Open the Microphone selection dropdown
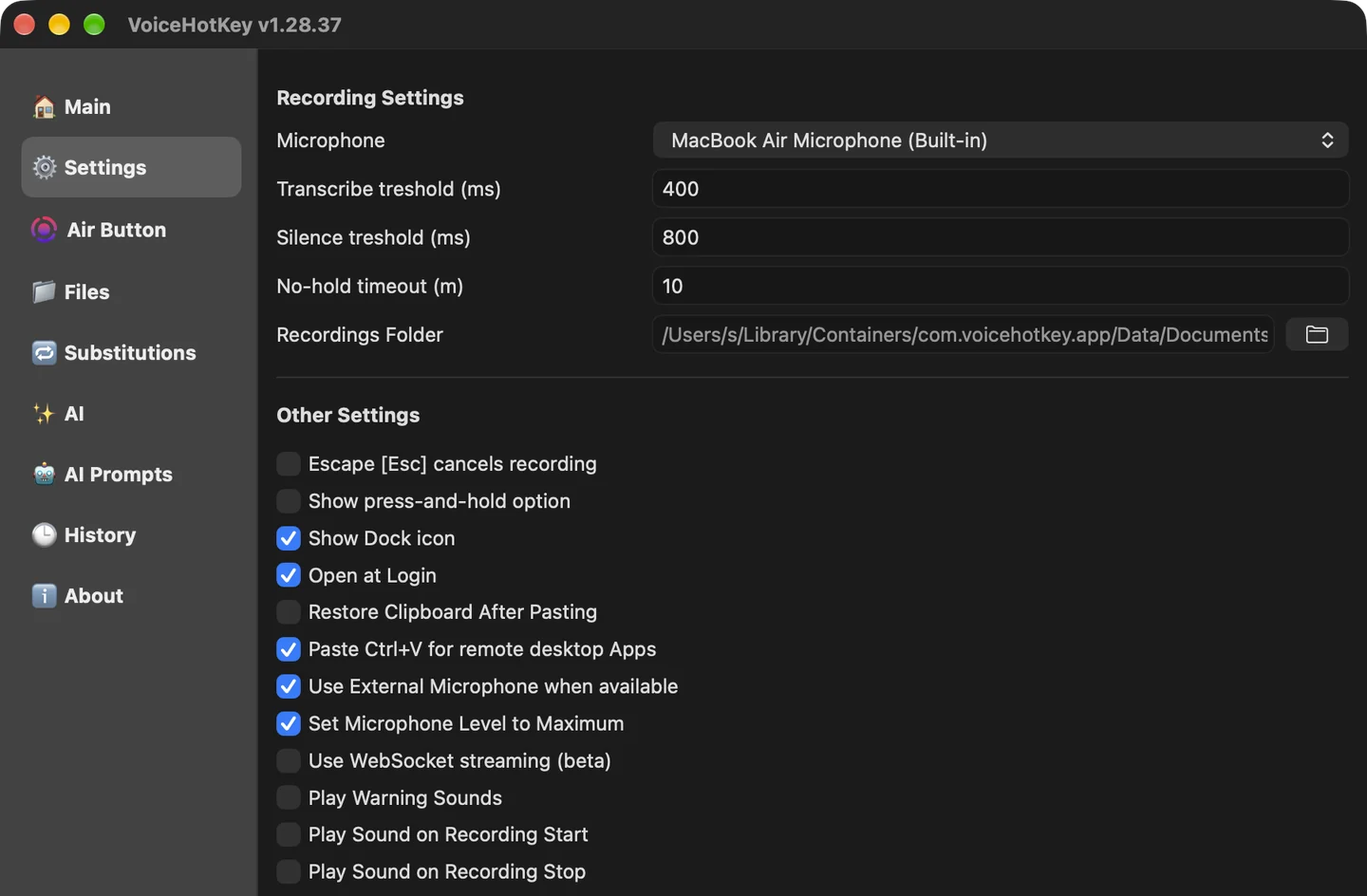Image resolution: width=1367 pixels, height=896 pixels. pos(1001,140)
